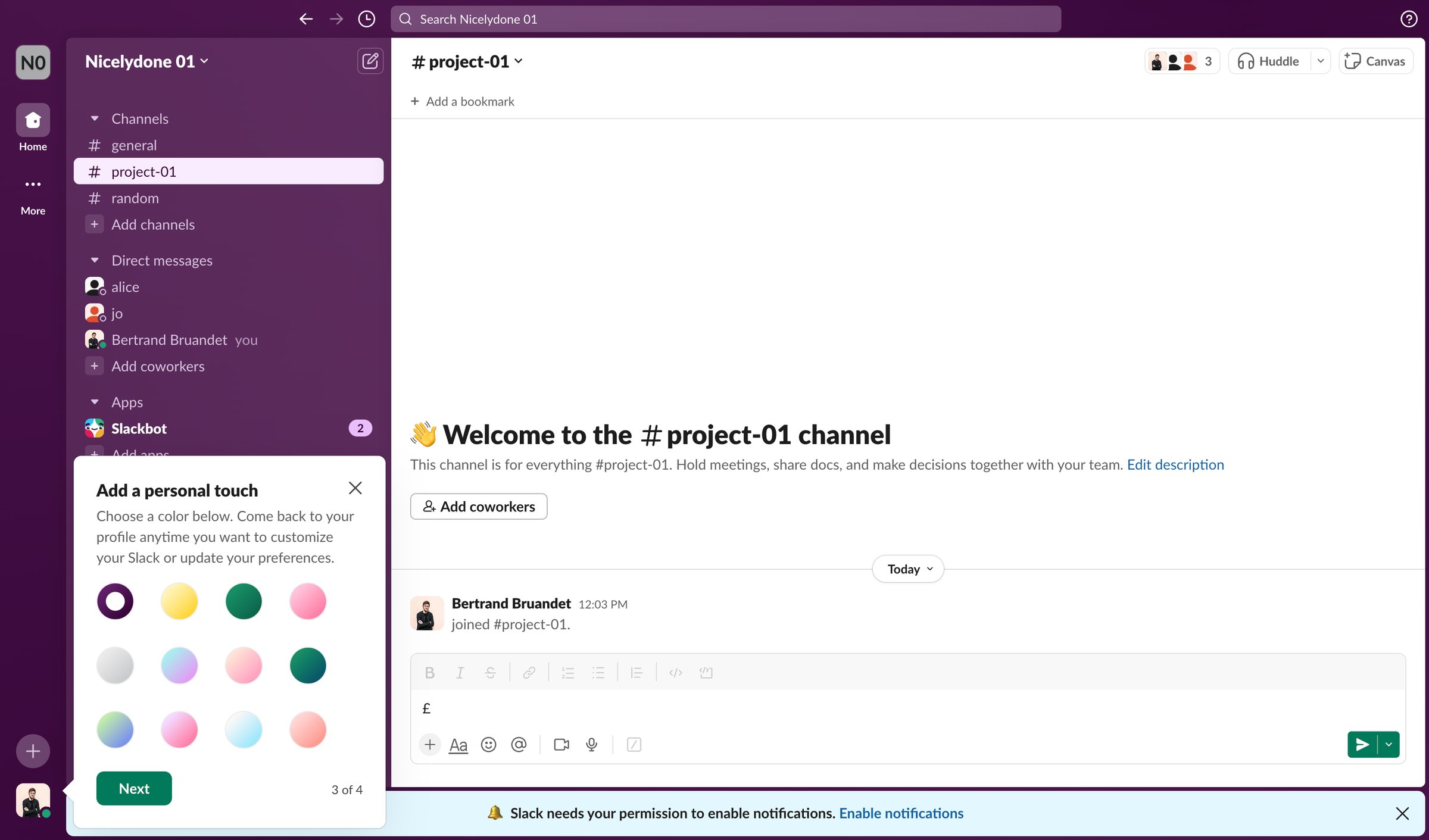The image size is (1429, 840).
Task: Apply blockquote formatting in composer
Action: pyautogui.click(x=637, y=673)
